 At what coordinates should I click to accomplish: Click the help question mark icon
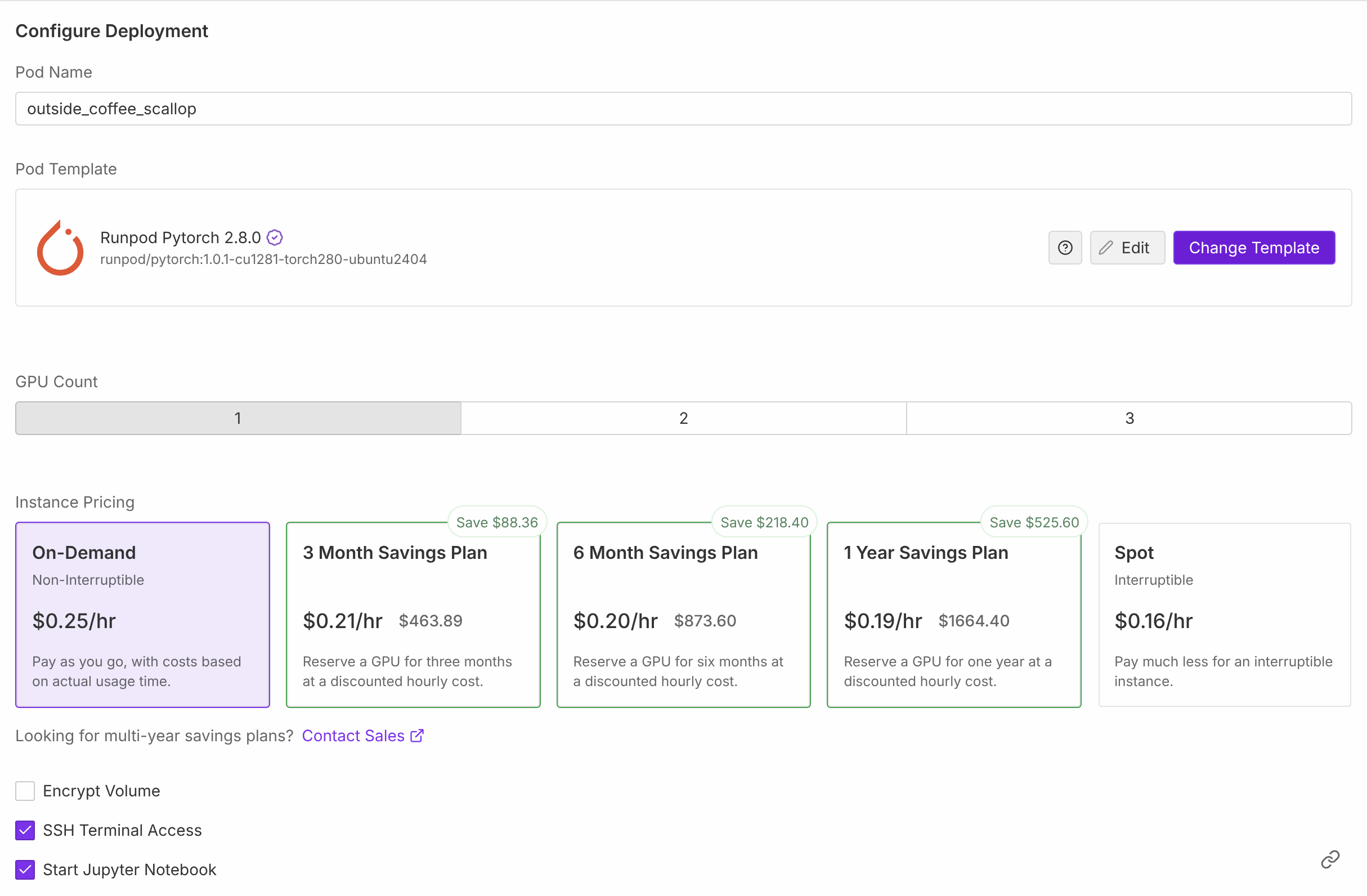(x=1065, y=248)
